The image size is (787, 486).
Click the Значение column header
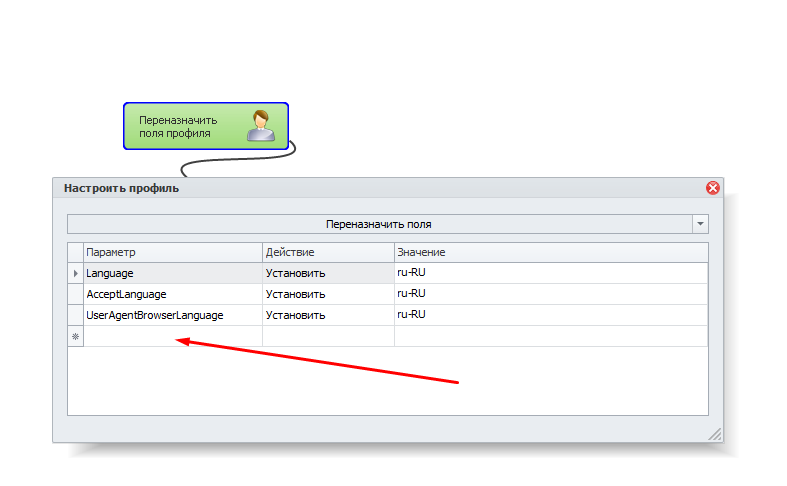tap(551, 252)
